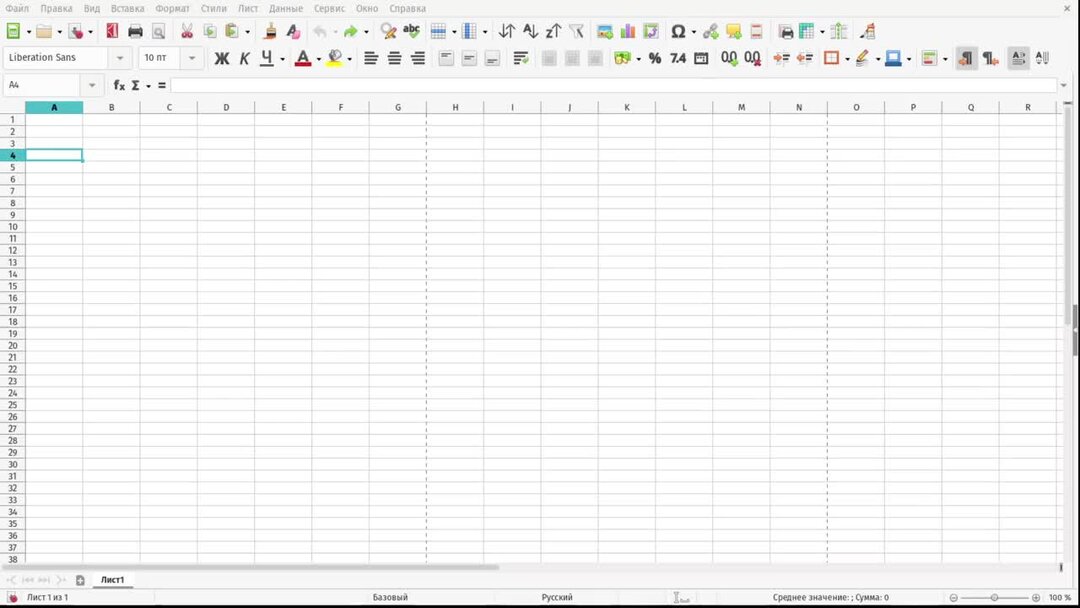Click the Insert Image icon

pos(605,31)
